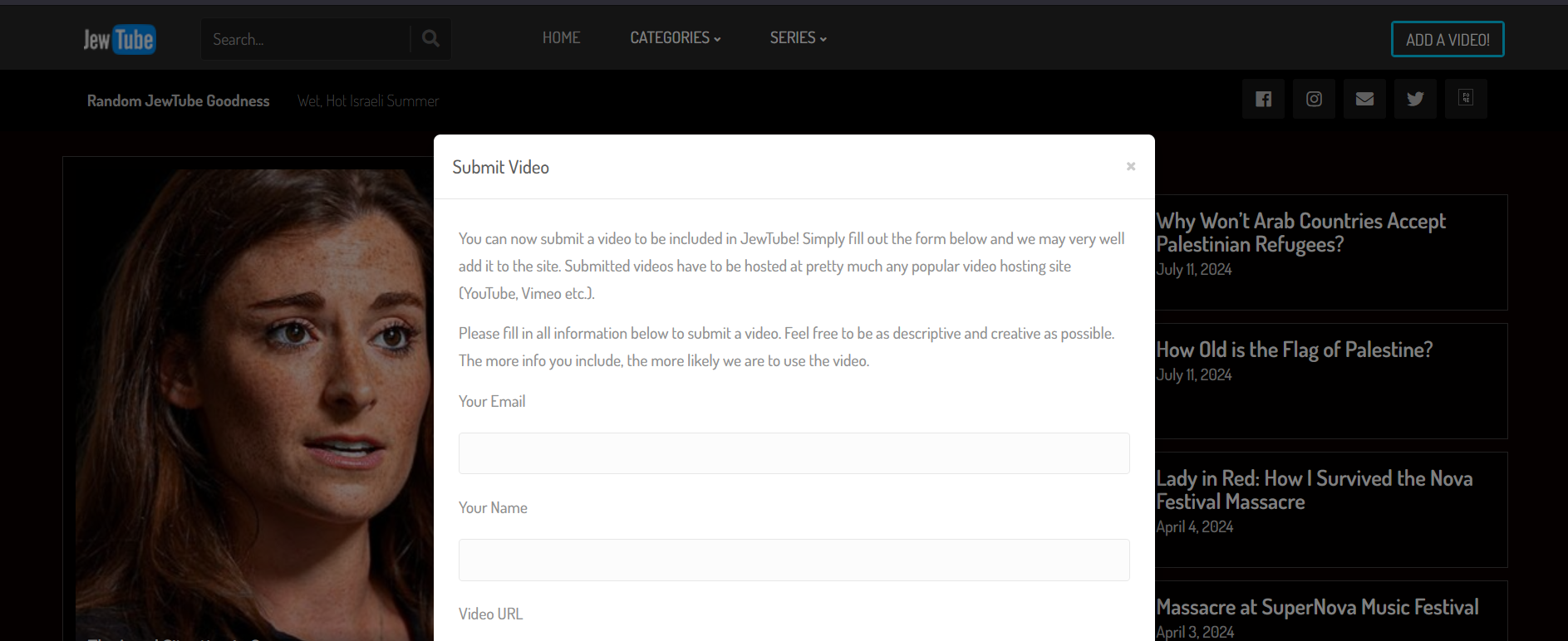
Task: Open How Old is the Flag of Palestine
Action: point(1294,350)
